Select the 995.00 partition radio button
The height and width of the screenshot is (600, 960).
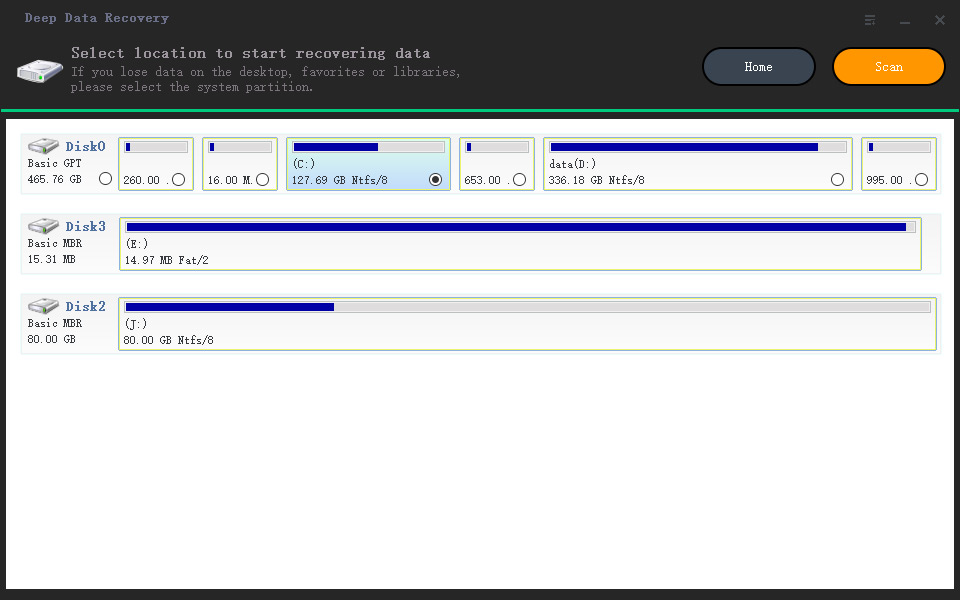click(x=921, y=179)
